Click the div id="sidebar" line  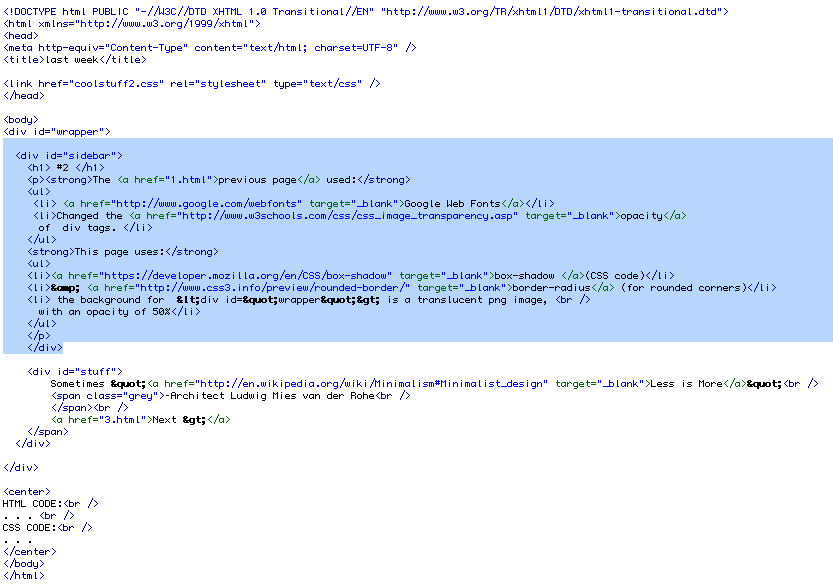point(69,156)
